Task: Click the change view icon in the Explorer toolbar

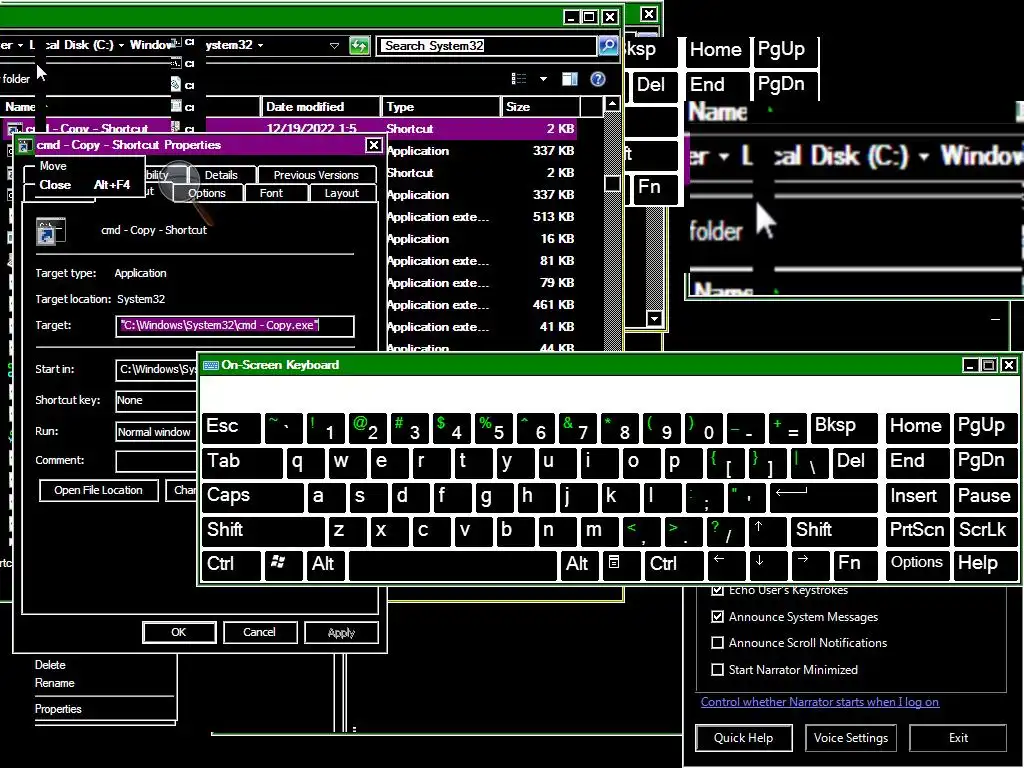Action: (519, 79)
